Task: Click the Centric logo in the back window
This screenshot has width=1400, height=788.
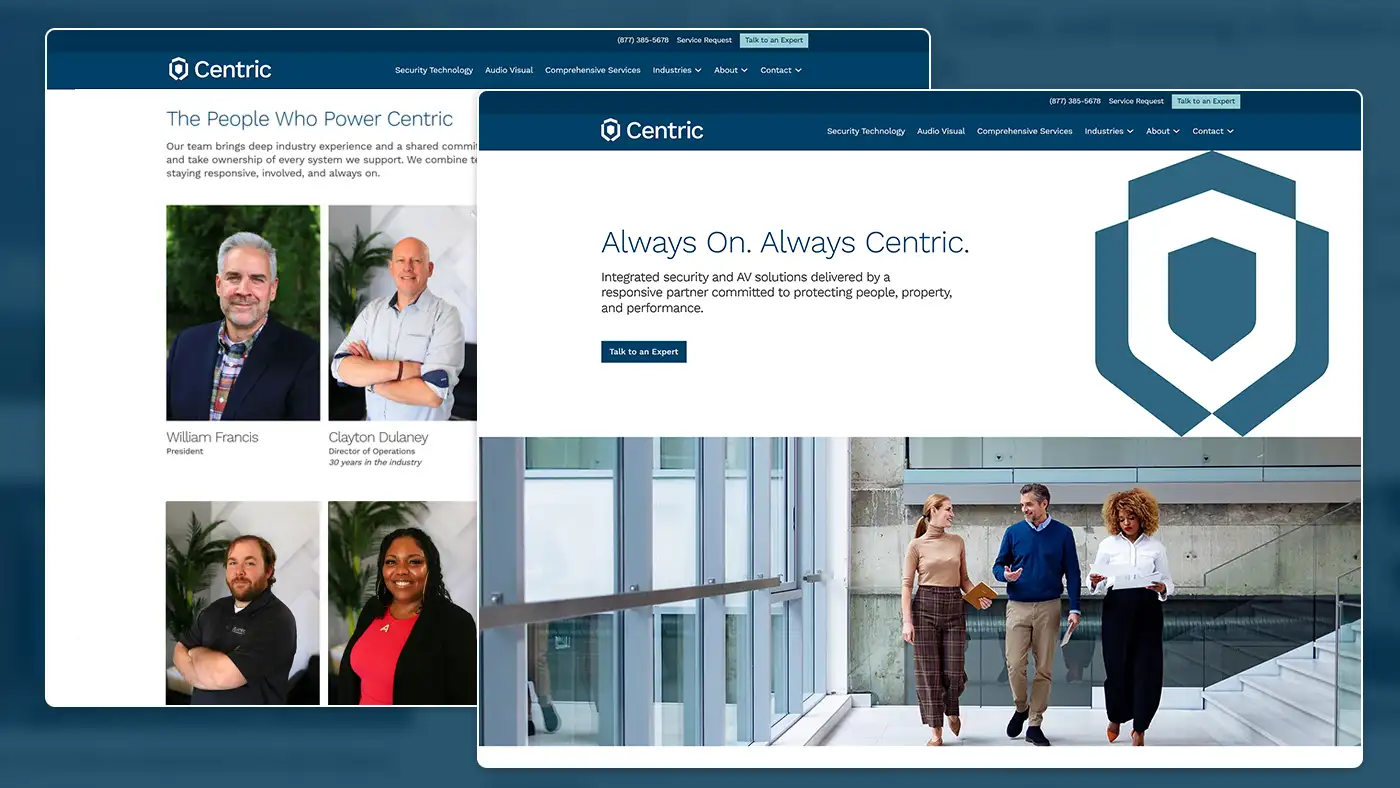Action: click(x=220, y=69)
